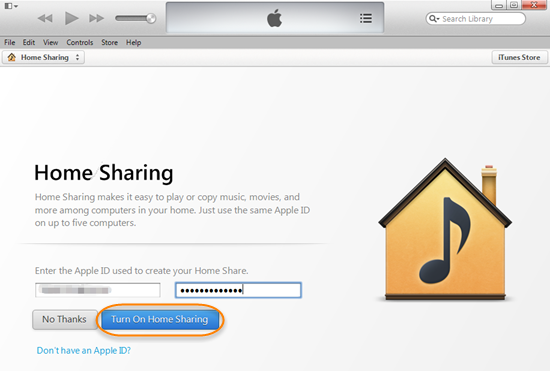550x371 pixels.
Task: Open the Up Next list icon
Action: [366, 18]
